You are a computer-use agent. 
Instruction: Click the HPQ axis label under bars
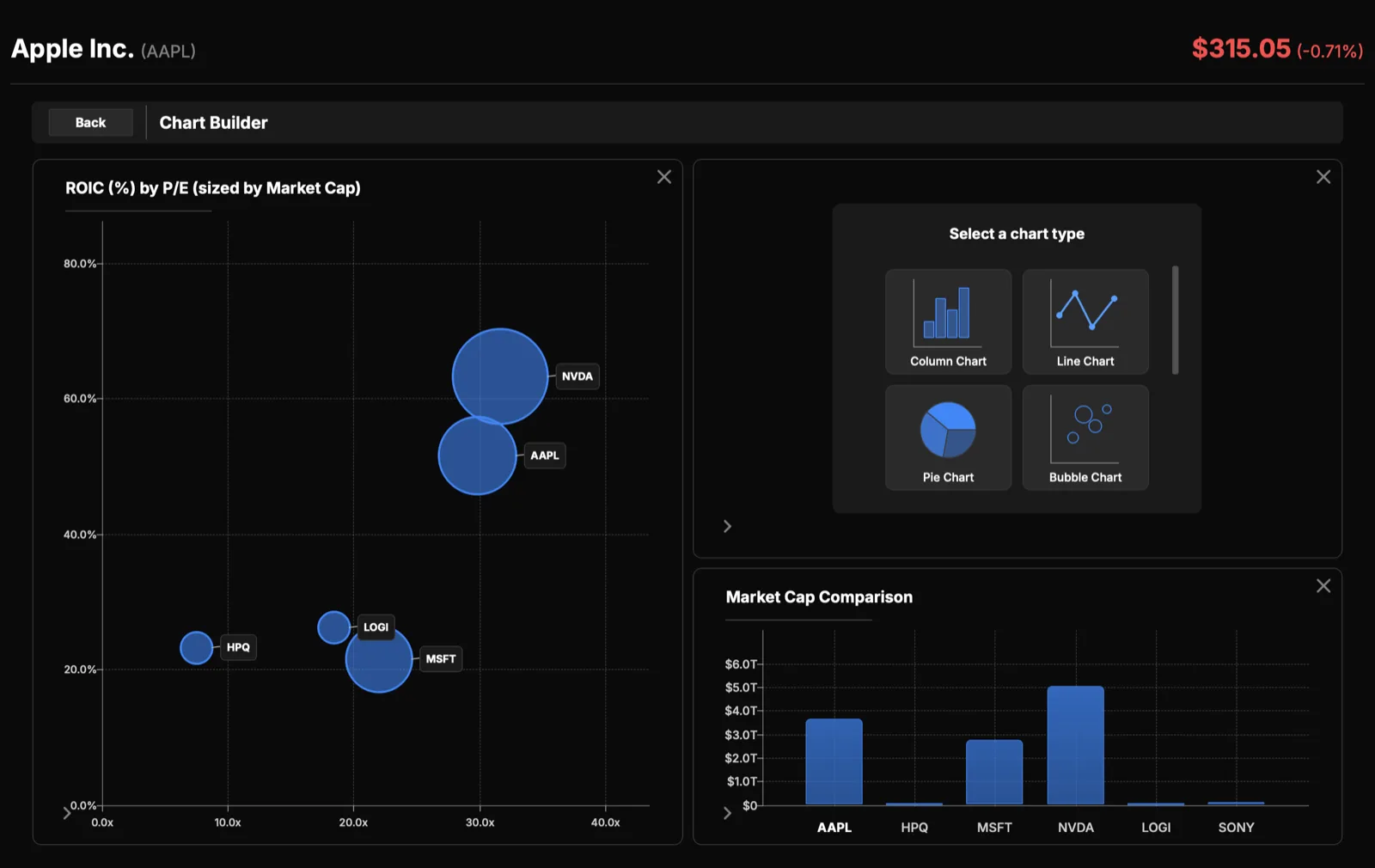point(914,828)
